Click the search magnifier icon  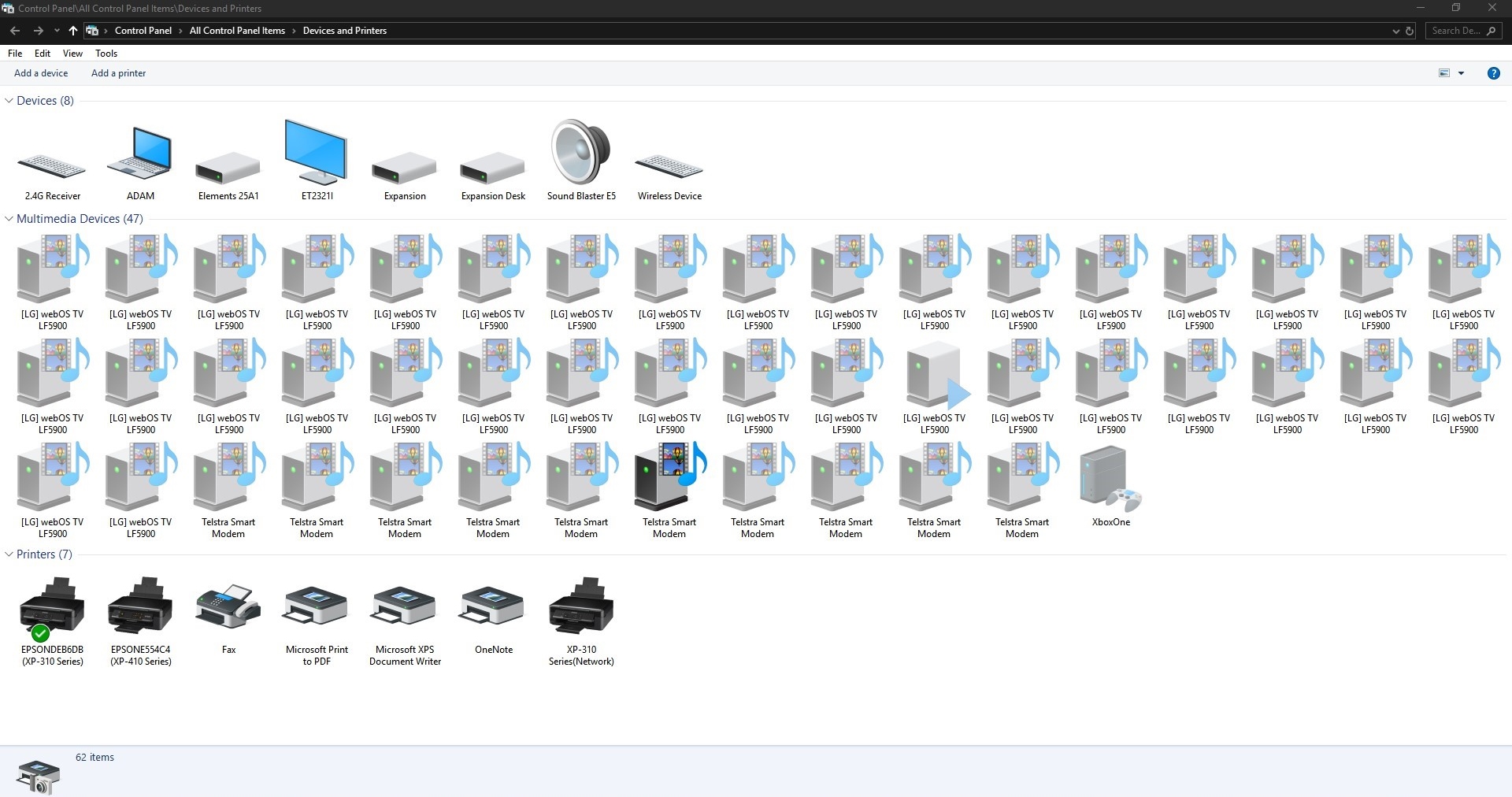[x=1491, y=31]
